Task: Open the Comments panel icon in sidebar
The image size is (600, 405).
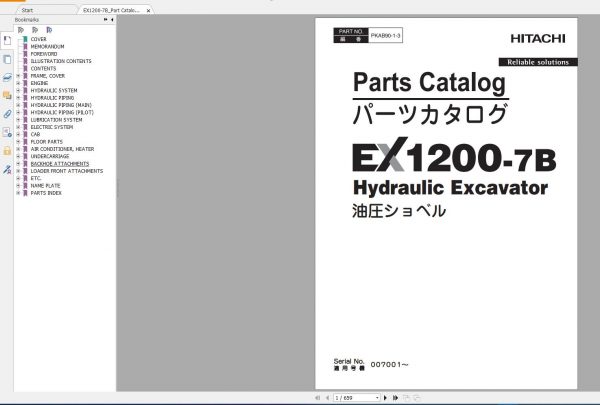Action: pos(7,95)
